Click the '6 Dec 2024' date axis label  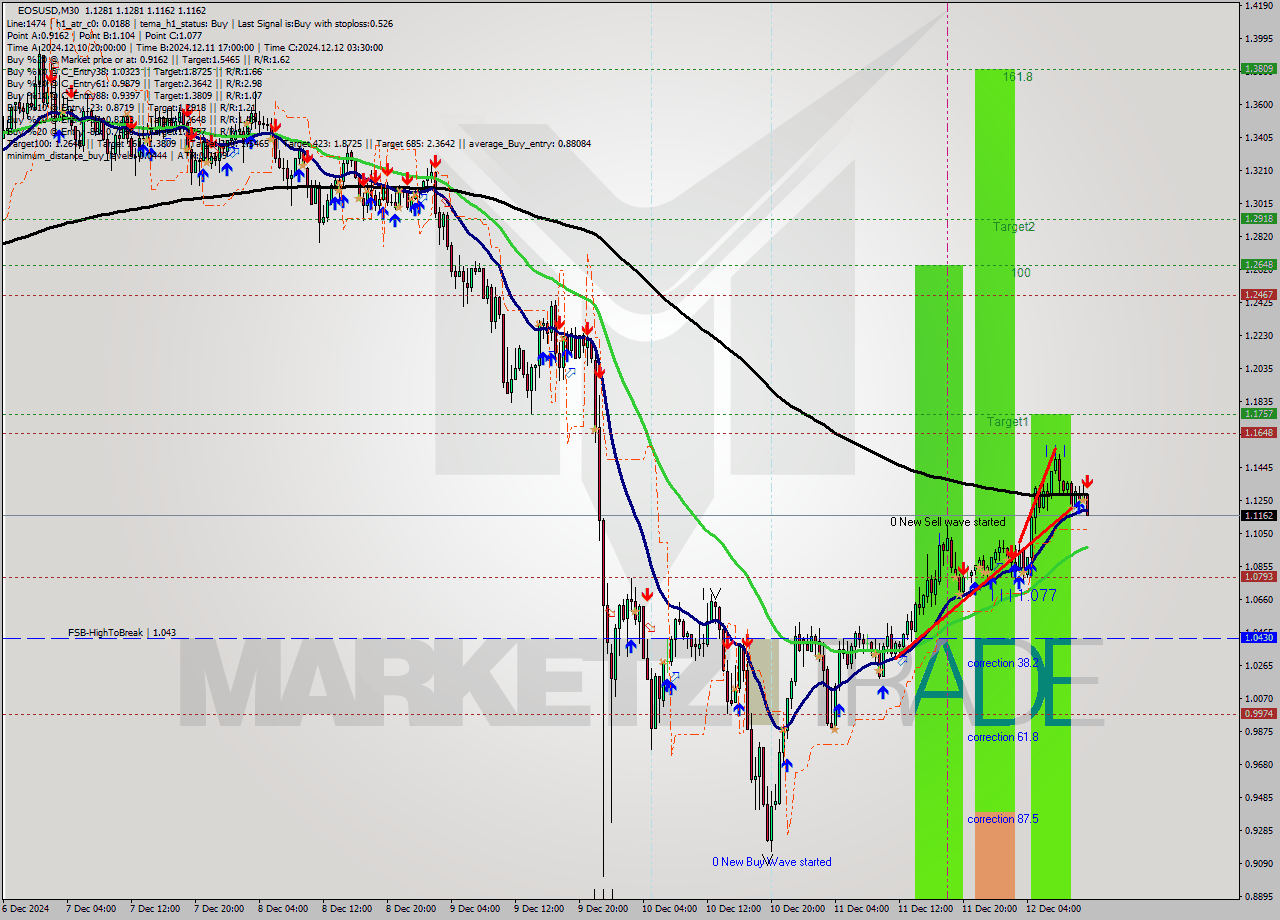click(x=24, y=909)
